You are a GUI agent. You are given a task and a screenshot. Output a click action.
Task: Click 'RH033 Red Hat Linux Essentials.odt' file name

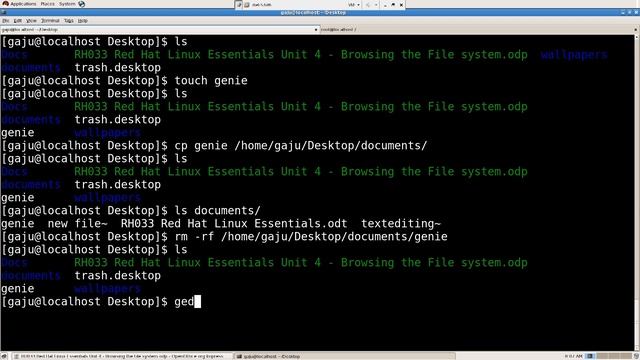(x=234, y=224)
